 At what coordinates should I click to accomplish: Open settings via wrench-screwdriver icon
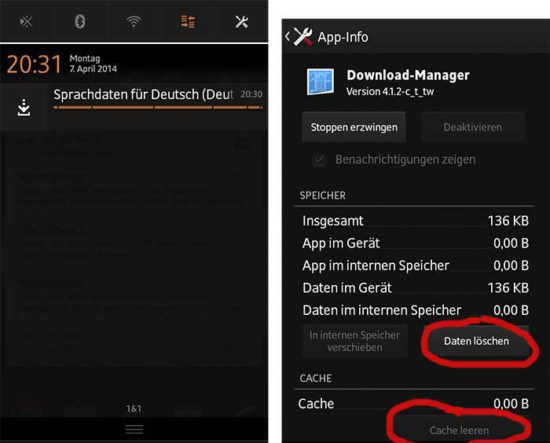[242, 22]
